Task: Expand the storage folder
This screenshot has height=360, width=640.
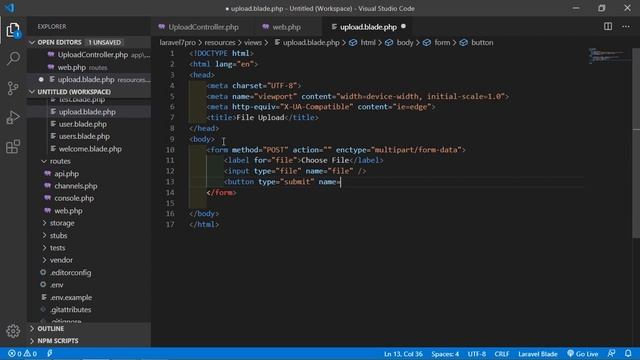Action: tap(62, 223)
